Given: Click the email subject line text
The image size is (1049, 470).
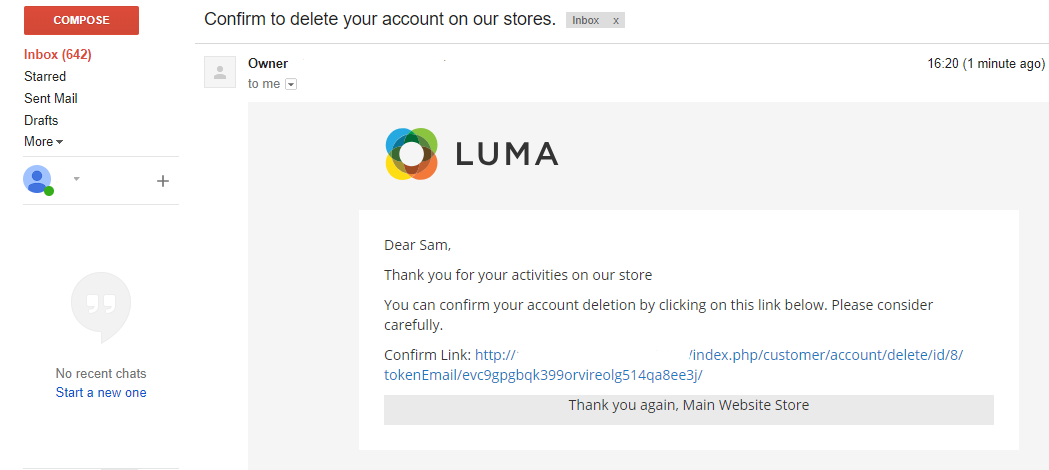Looking at the screenshot, I should coord(380,19).
